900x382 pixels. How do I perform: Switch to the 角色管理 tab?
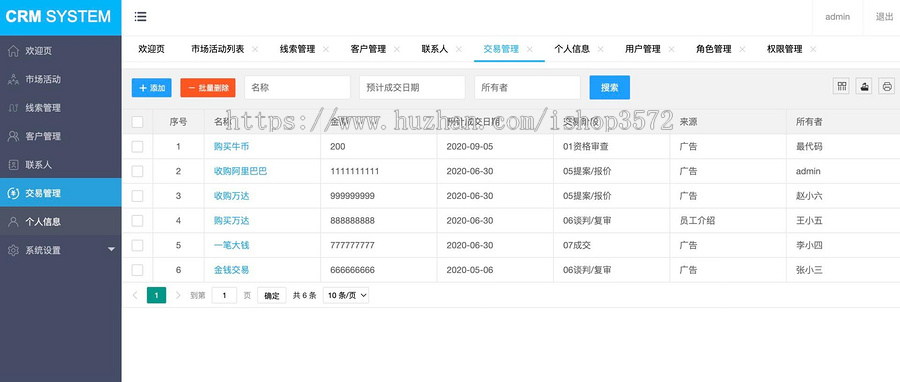[713, 49]
